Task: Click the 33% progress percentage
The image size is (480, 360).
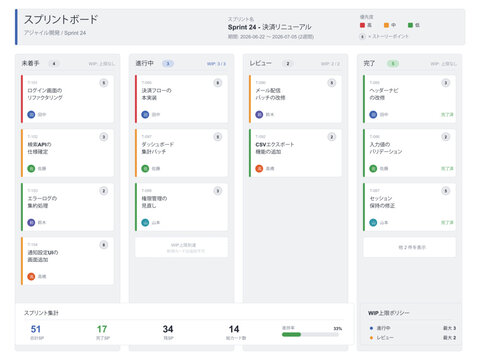Action: (x=338, y=328)
